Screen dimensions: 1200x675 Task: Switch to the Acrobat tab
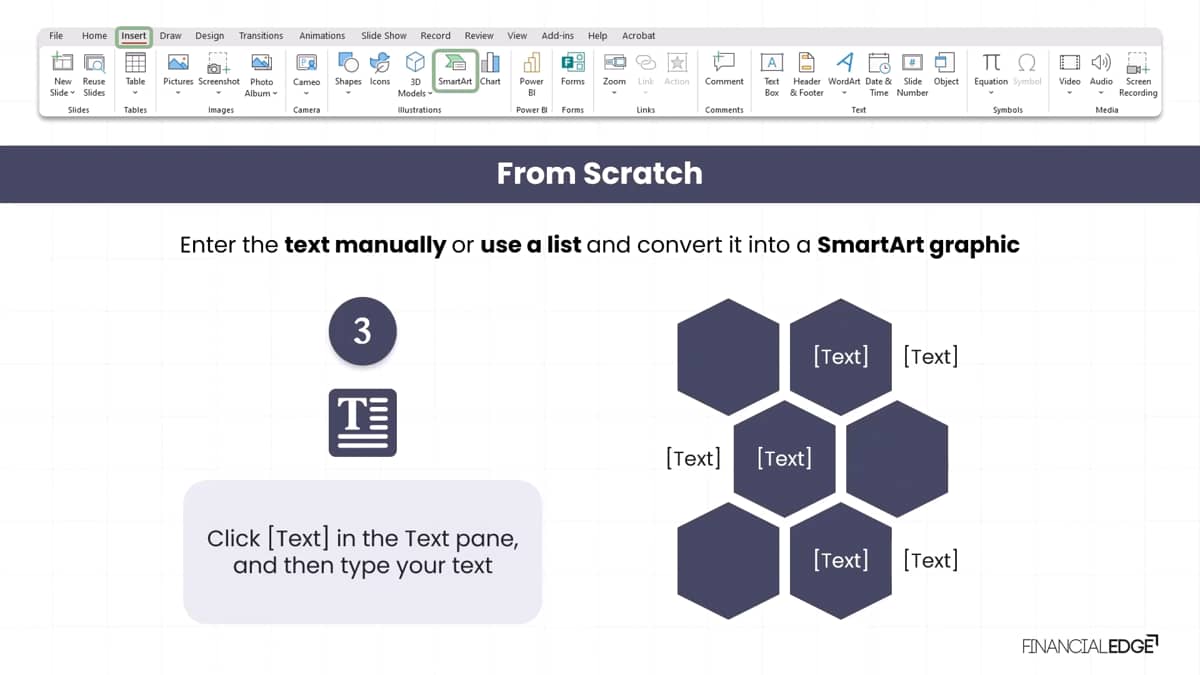click(639, 36)
